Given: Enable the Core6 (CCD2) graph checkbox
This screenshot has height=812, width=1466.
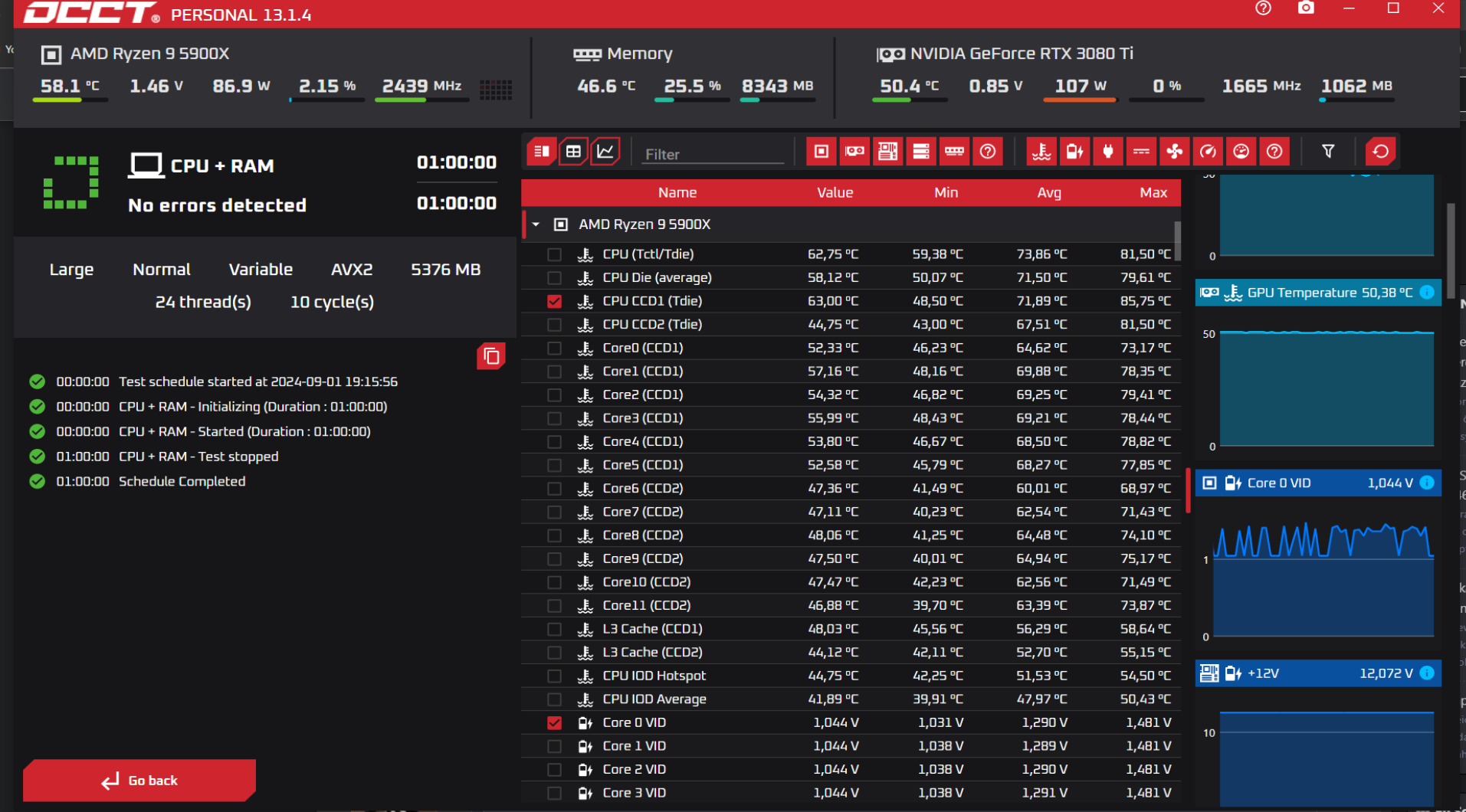Looking at the screenshot, I should [x=554, y=489].
